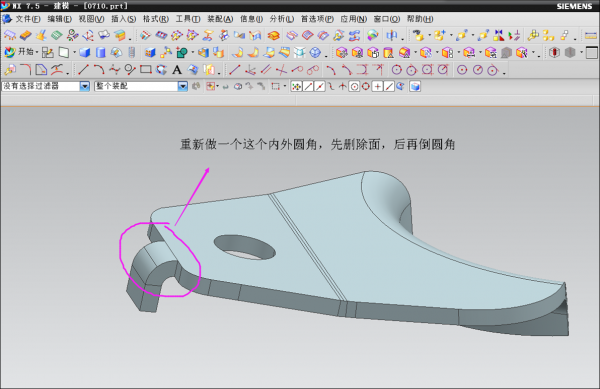600x389 pixels.
Task: Click the Sketch icon next to 开始
Action: pos(48,52)
